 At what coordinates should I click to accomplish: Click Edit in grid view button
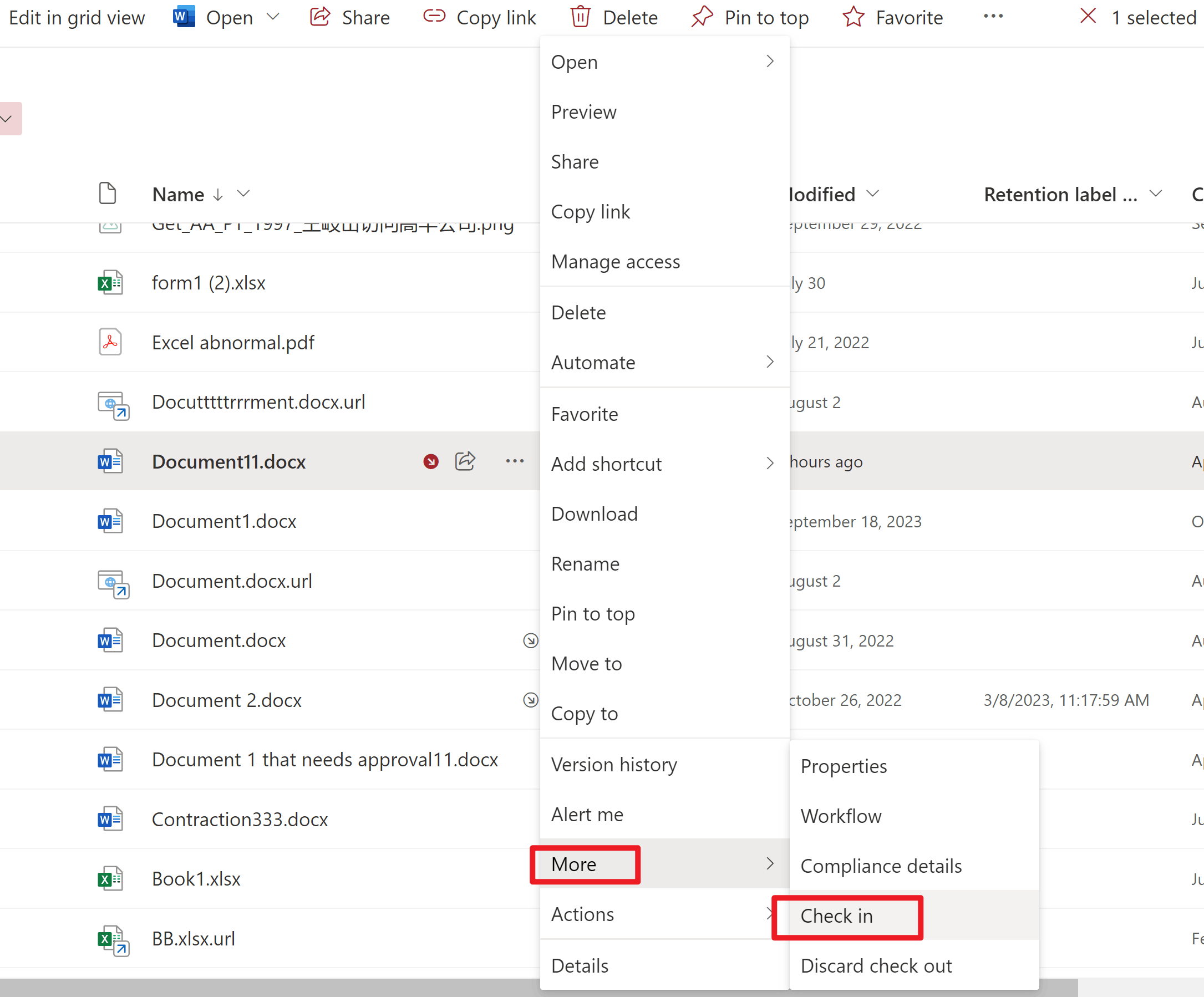77,17
